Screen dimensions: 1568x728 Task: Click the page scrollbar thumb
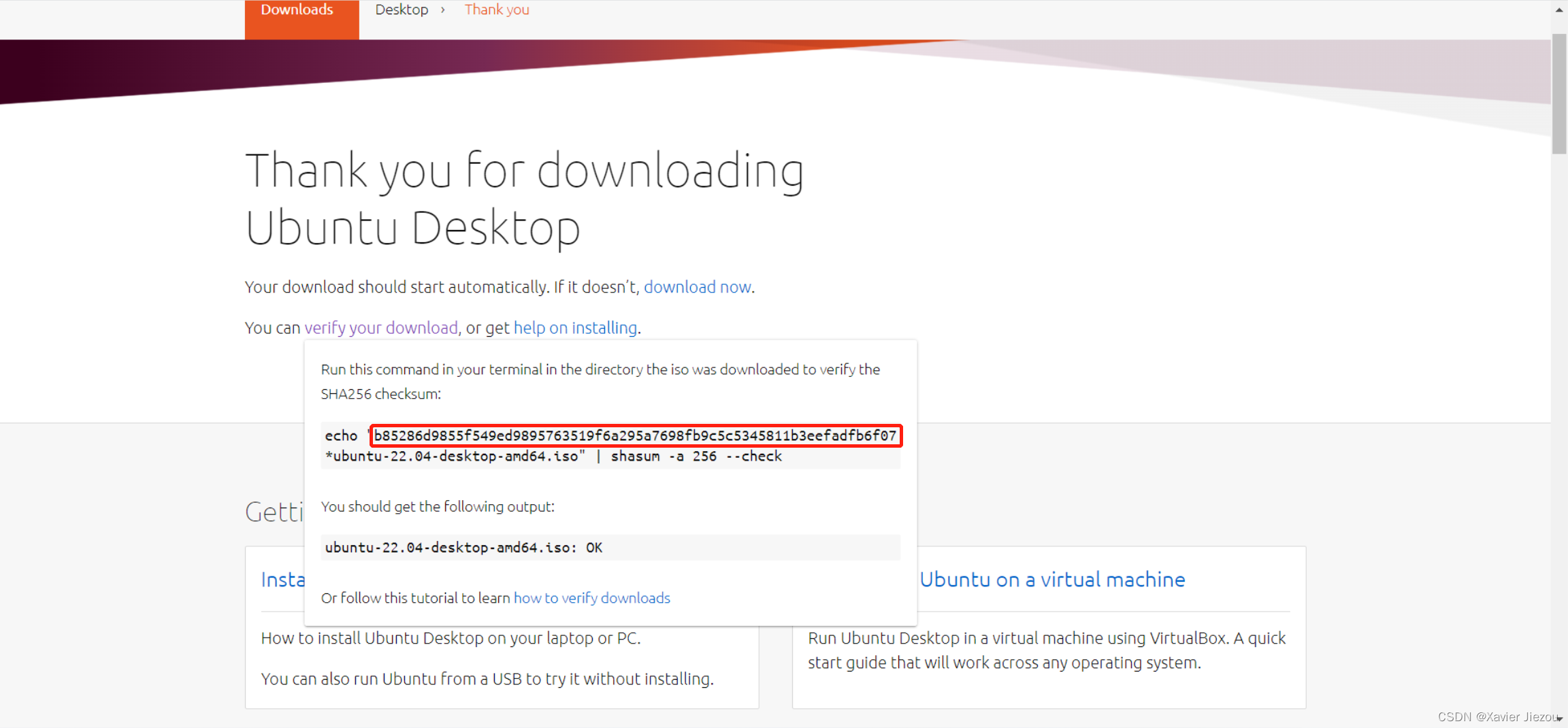[1559, 94]
